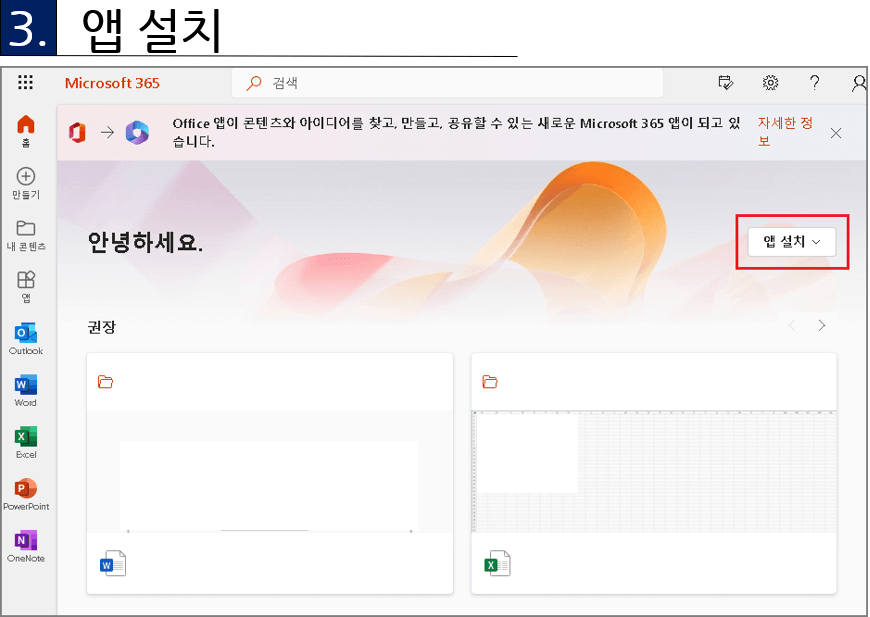Viewport: 870px width, 617px height.
Task: Show next recommended items arrow
Action: [x=822, y=326]
